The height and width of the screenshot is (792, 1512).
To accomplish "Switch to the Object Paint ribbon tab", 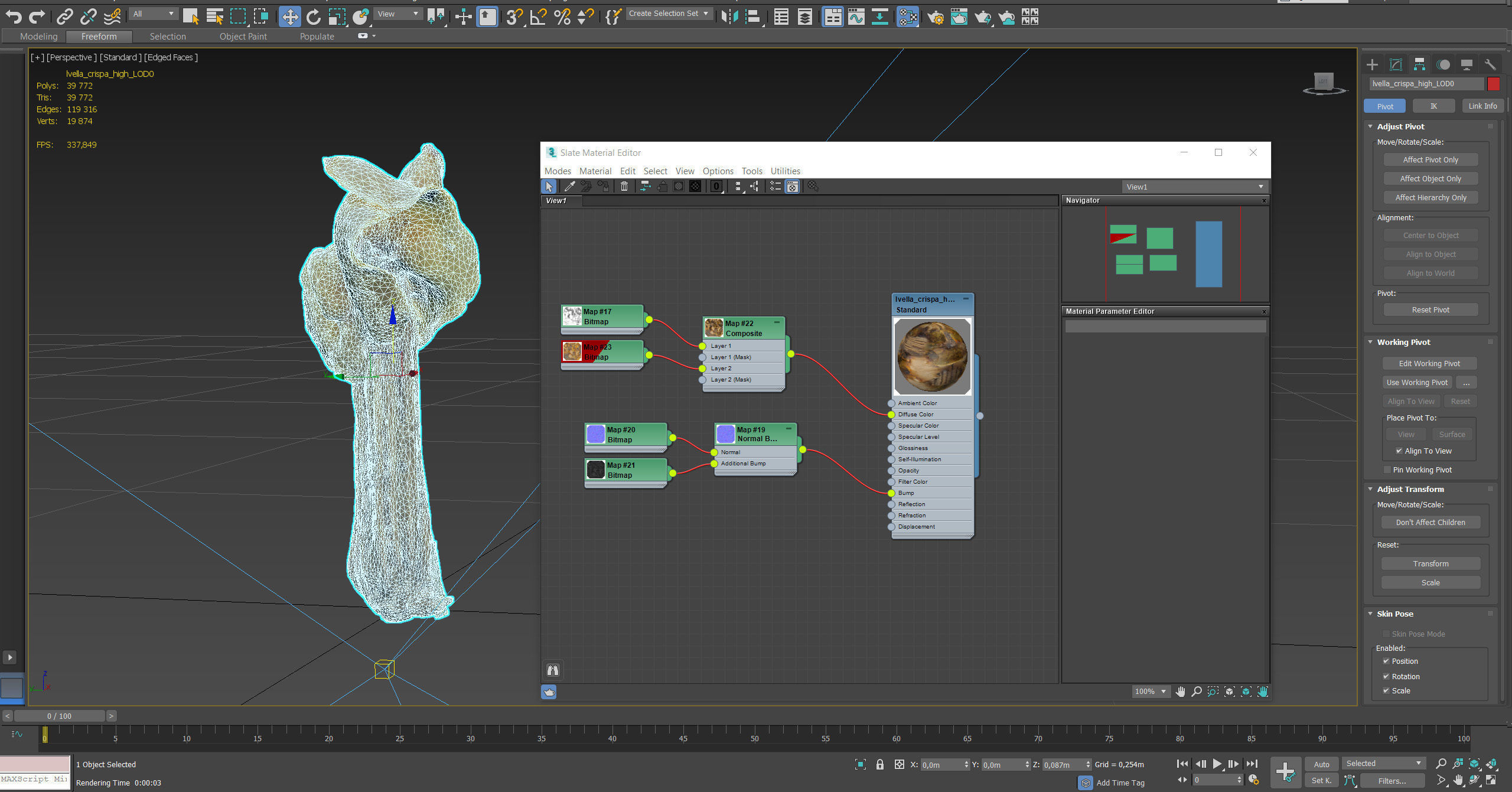I will pos(243,37).
